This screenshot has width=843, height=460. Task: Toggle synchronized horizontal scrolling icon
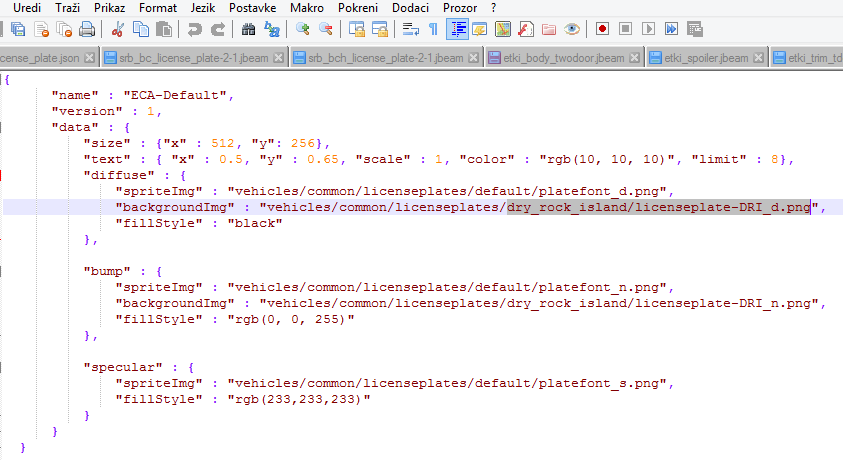click(380, 29)
